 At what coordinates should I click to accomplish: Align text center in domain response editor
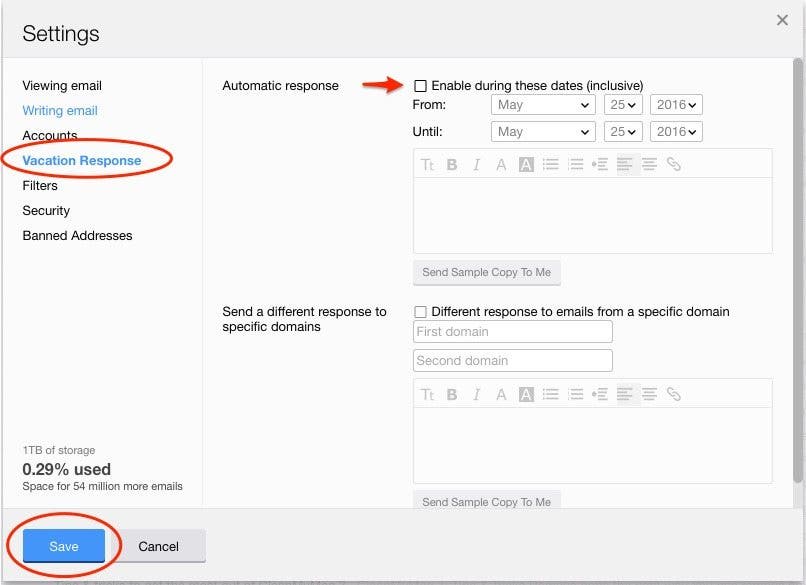click(x=649, y=394)
